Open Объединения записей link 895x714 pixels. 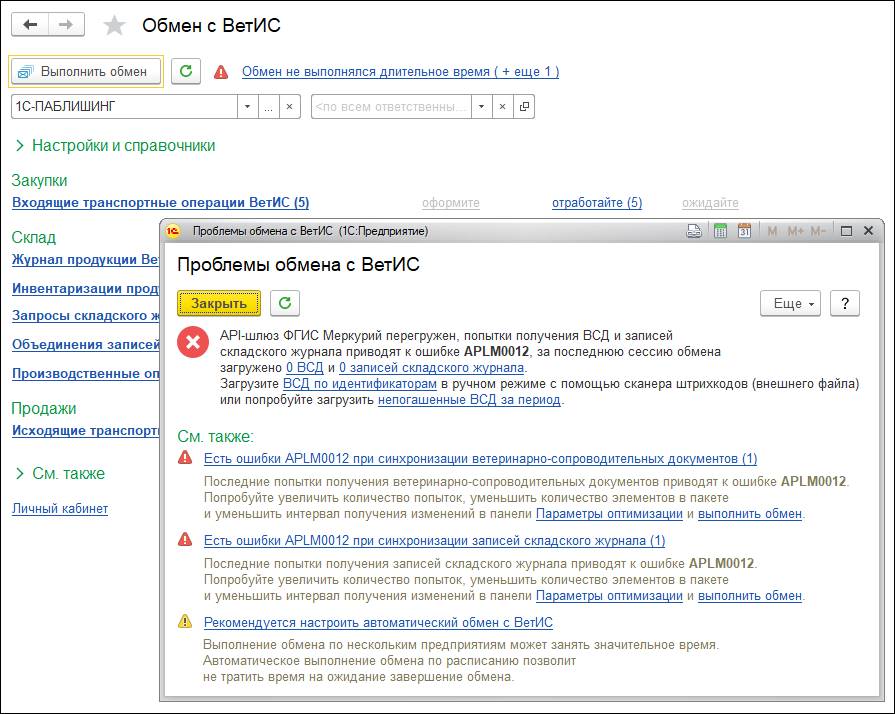[x=86, y=345]
